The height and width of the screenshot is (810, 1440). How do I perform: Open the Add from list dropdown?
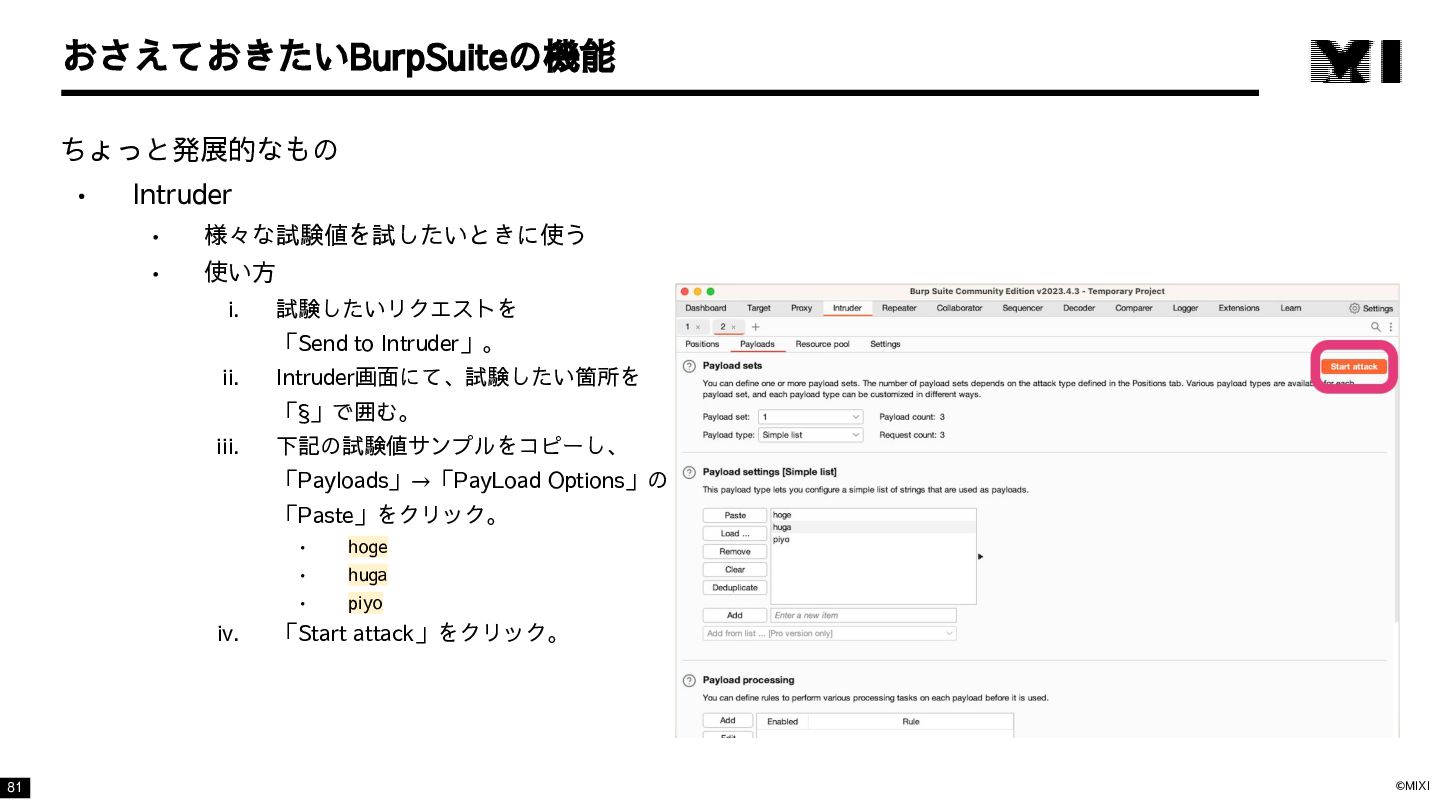point(829,633)
